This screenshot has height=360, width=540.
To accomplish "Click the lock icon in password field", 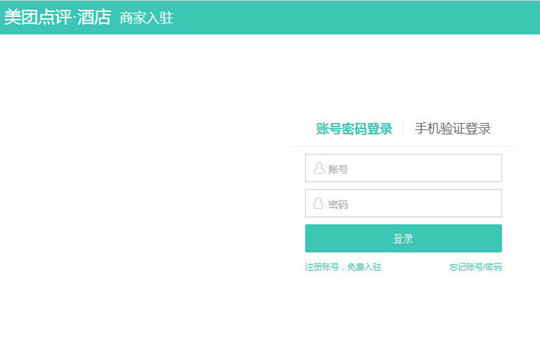I will click(x=318, y=203).
